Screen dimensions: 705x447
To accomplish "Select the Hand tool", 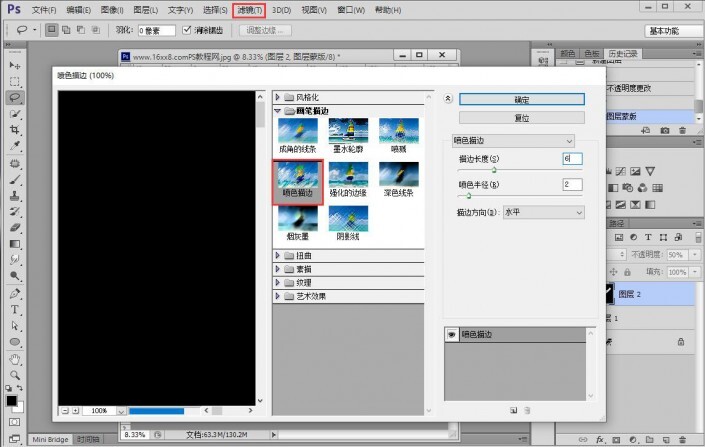I will tap(15, 358).
